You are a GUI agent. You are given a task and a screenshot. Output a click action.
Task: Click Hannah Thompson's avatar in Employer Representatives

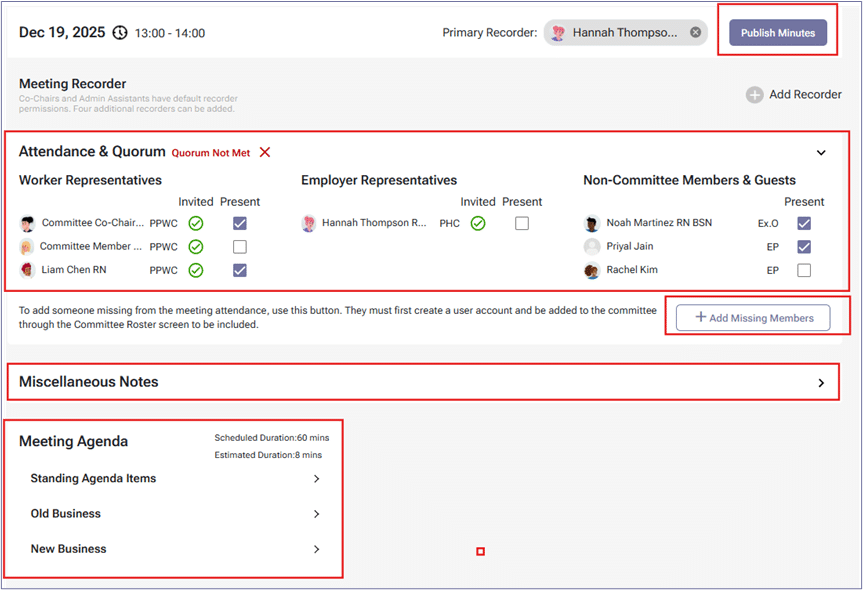click(309, 224)
